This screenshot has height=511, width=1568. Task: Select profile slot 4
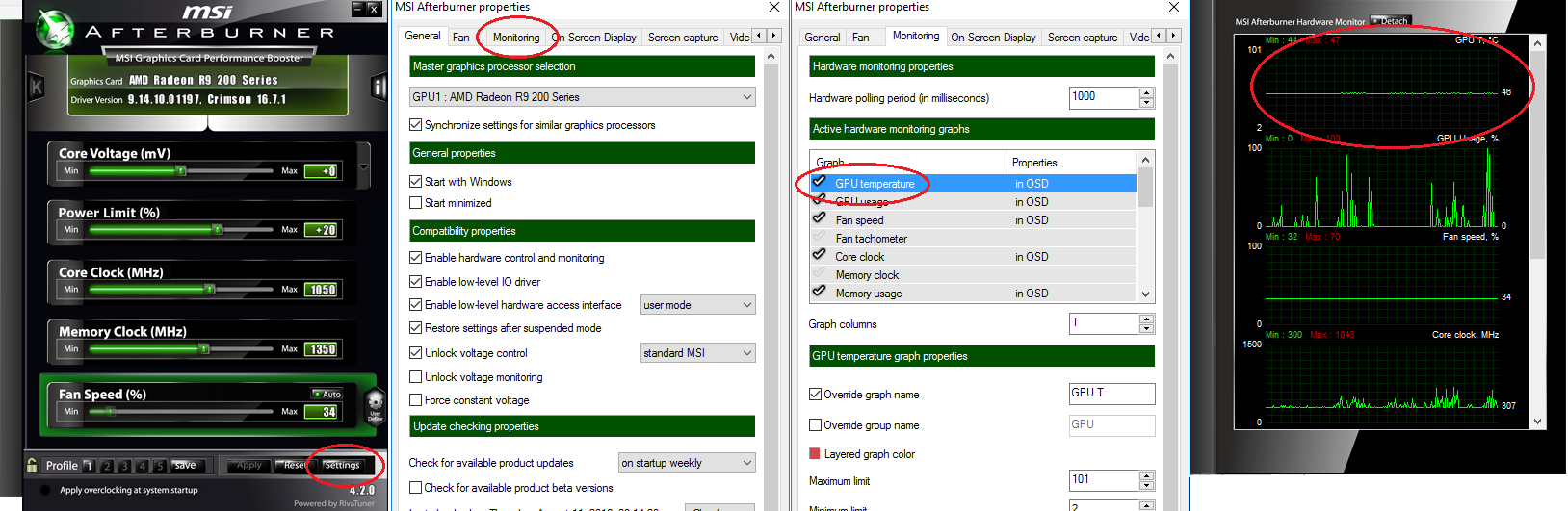[142, 466]
